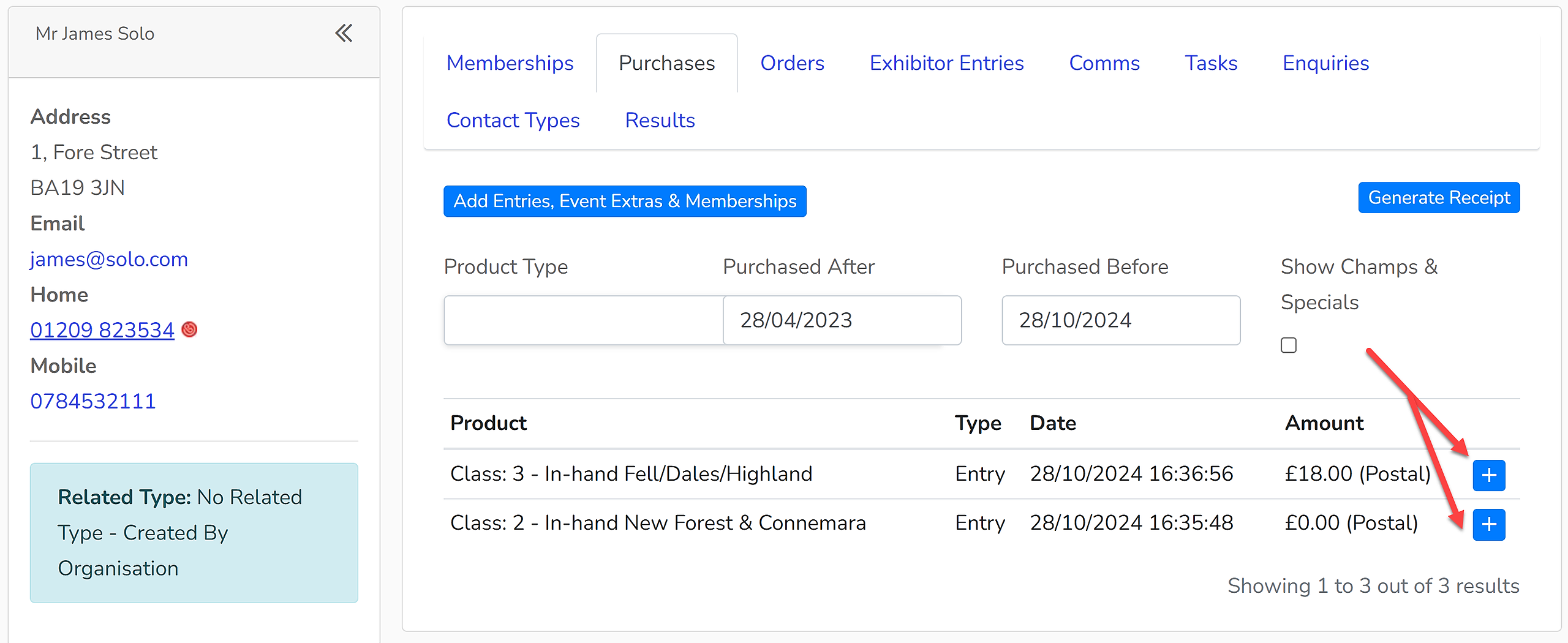Click the Purchased After date field
This screenshot has width=1568, height=643.
coord(842,320)
